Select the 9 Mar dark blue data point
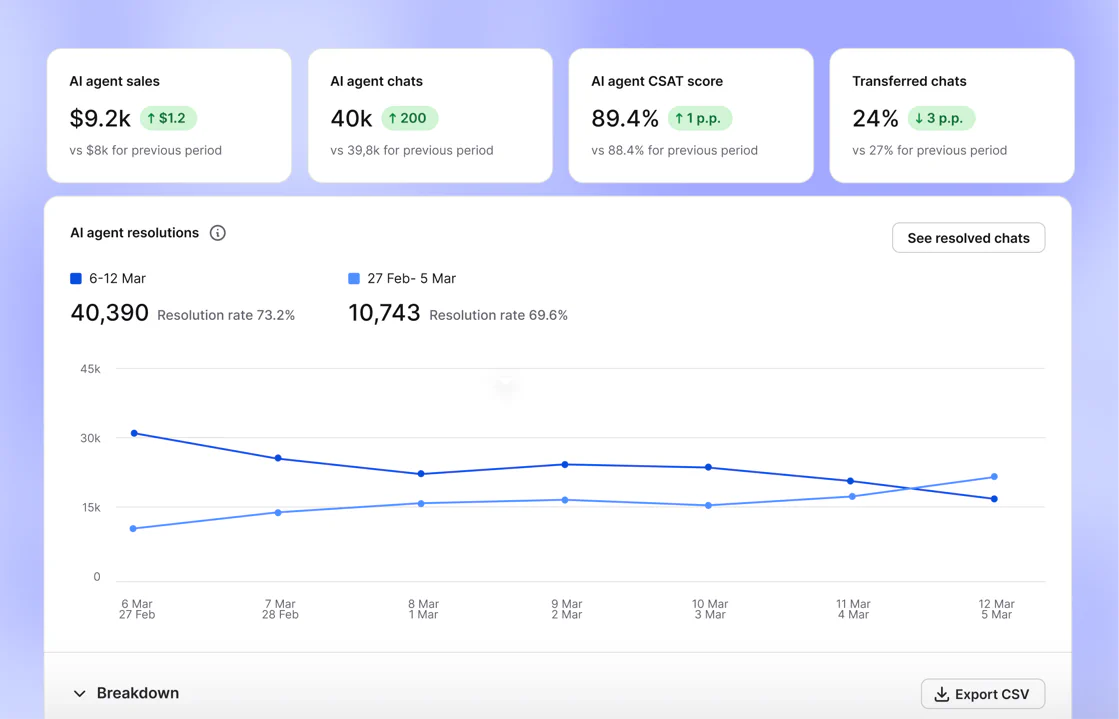Viewport: 1119px width, 719px height. 565,465
